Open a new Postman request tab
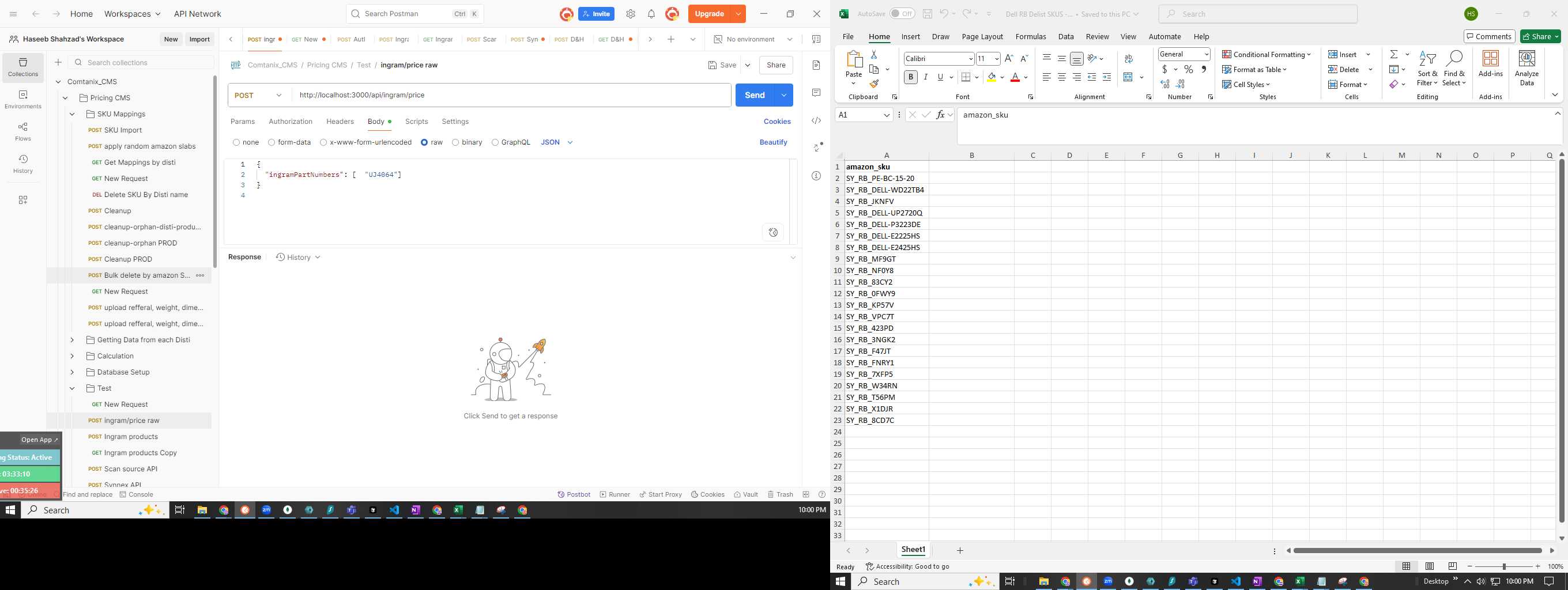Image resolution: width=1568 pixels, height=590 pixels. click(671, 39)
